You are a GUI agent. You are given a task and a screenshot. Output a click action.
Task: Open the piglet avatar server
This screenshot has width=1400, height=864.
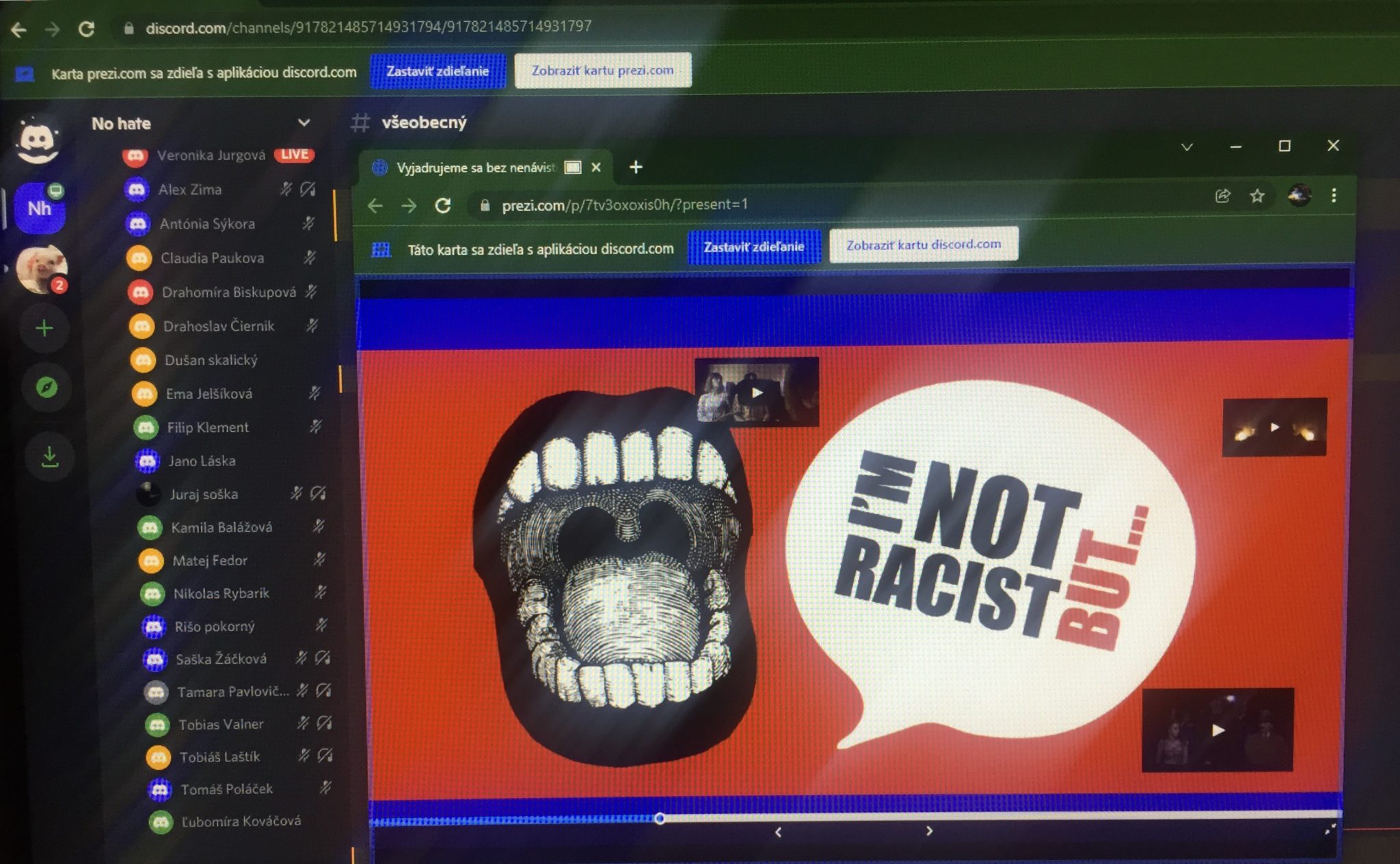42,269
